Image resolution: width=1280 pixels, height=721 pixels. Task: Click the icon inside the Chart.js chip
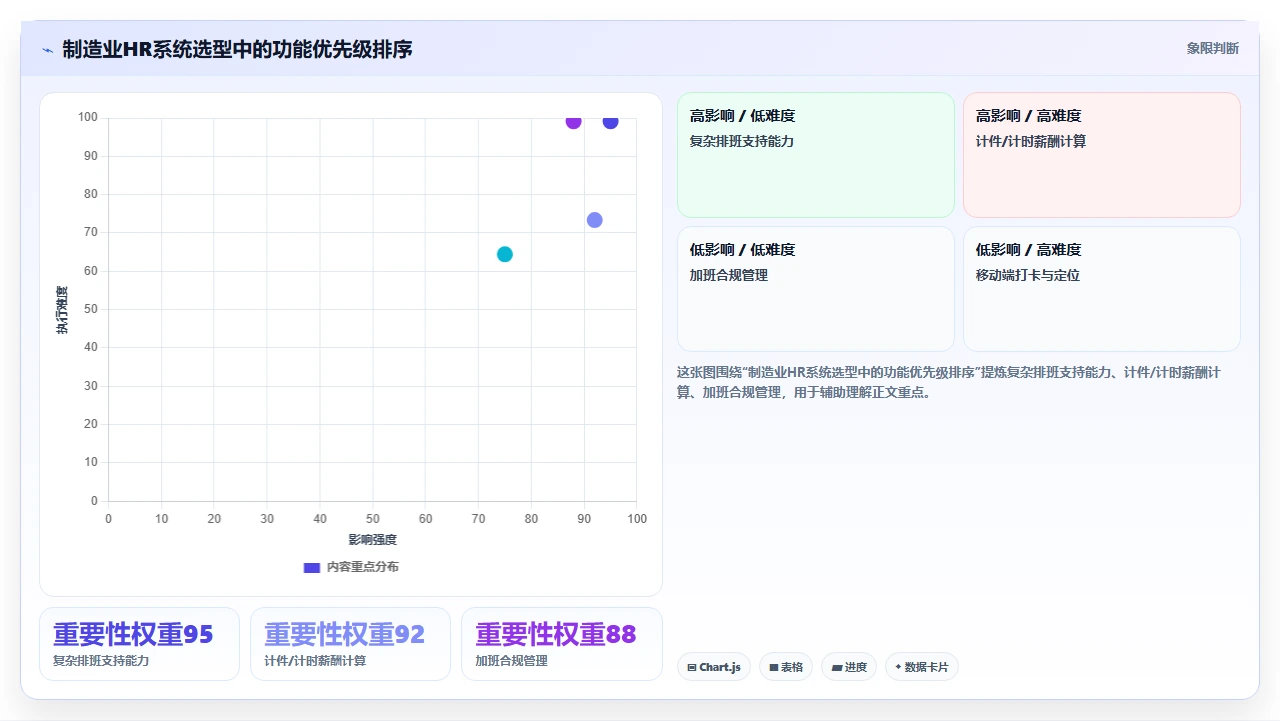(692, 667)
